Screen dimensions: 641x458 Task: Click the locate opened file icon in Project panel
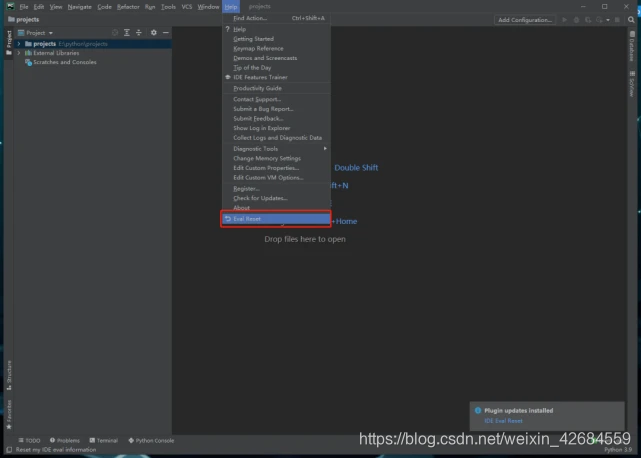[x=115, y=33]
